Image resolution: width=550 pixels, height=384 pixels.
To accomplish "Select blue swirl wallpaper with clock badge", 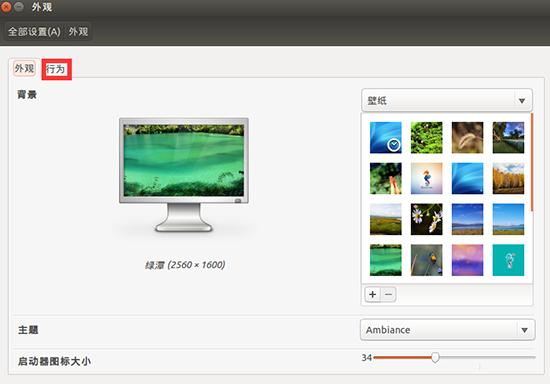I will point(385,137).
